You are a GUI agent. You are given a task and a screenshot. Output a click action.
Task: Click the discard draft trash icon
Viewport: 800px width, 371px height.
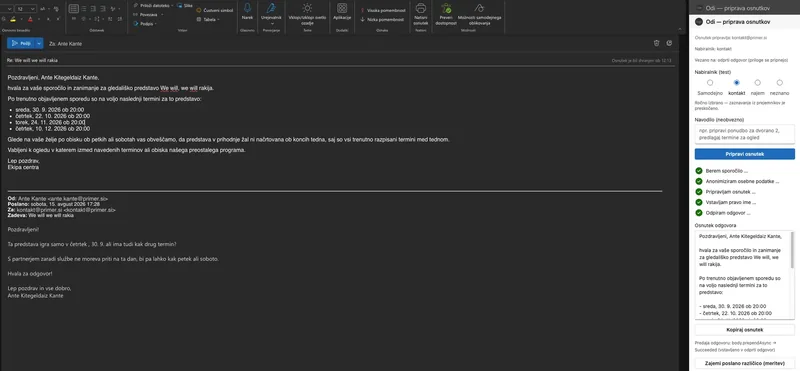pos(657,43)
